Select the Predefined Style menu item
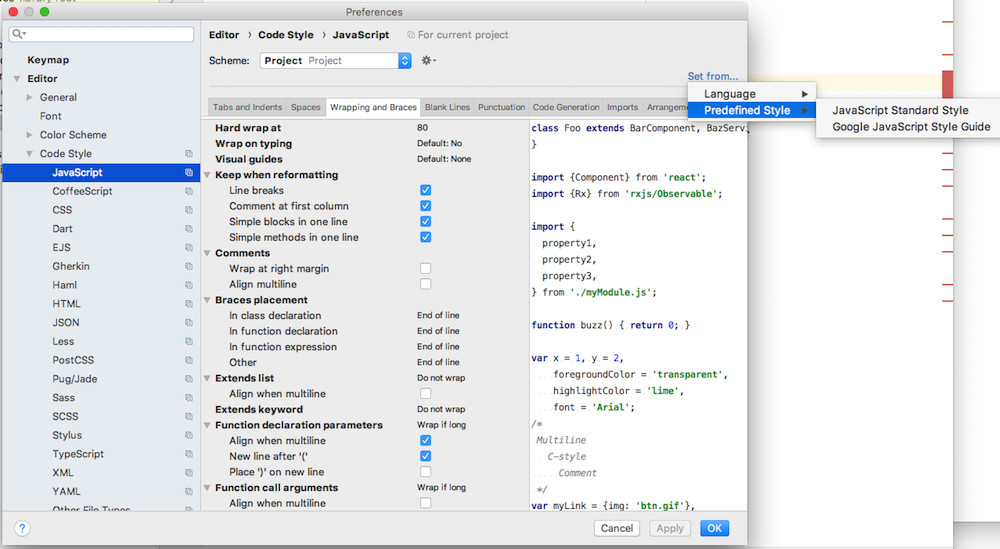 (x=751, y=110)
